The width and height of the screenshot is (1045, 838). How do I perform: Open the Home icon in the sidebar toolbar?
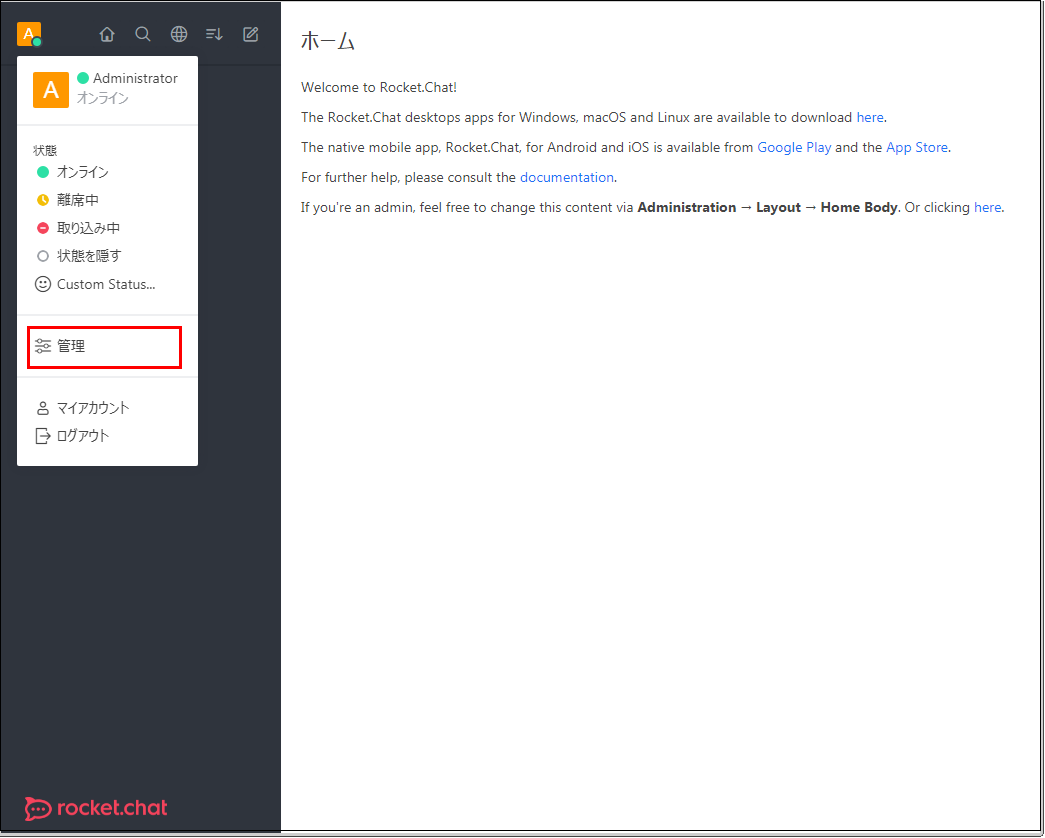pyautogui.click(x=107, y=34)
